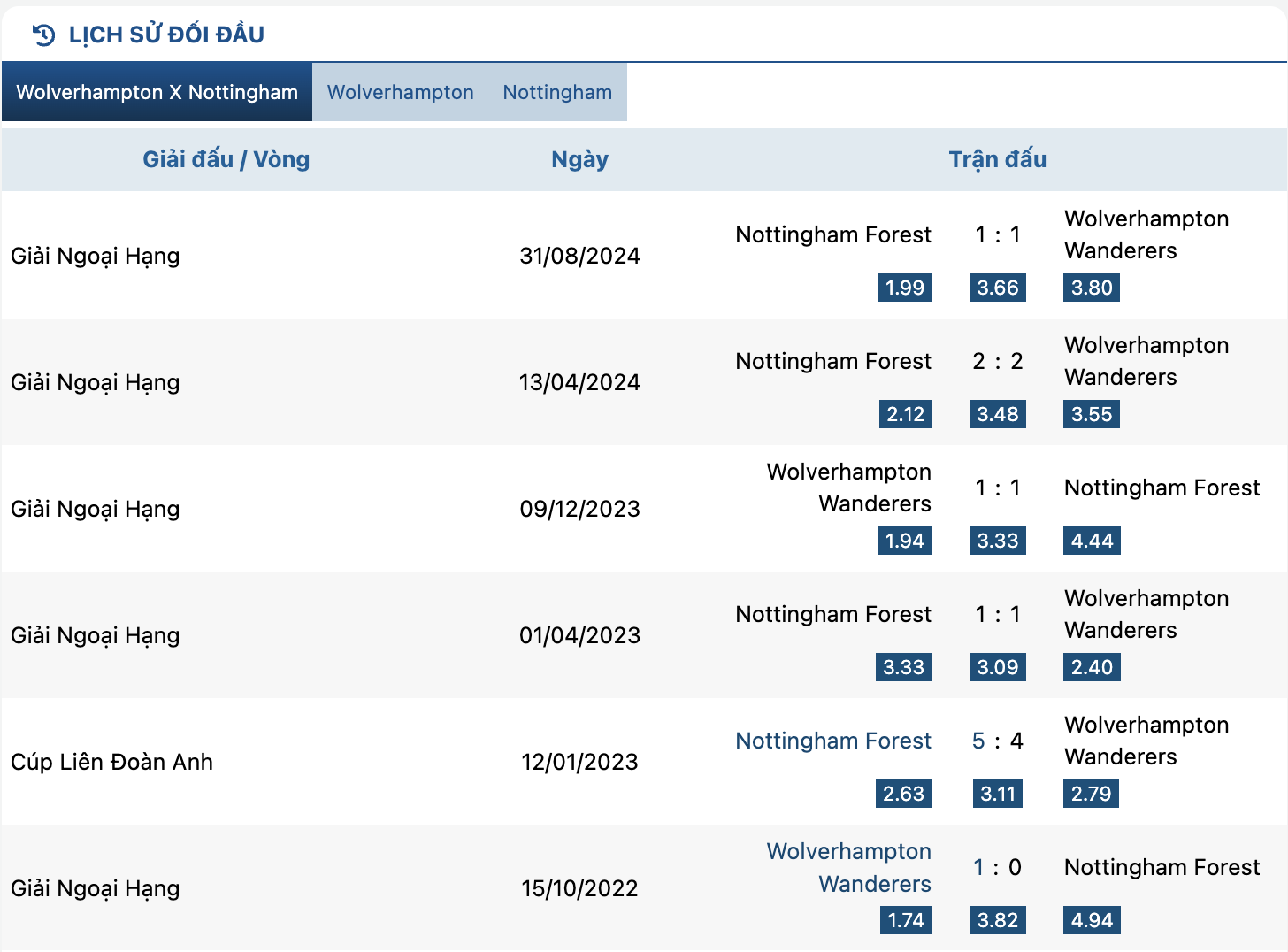Select the 4.94 odds badge
The width and height of the screenshot is (1288, 952).
1092,920
